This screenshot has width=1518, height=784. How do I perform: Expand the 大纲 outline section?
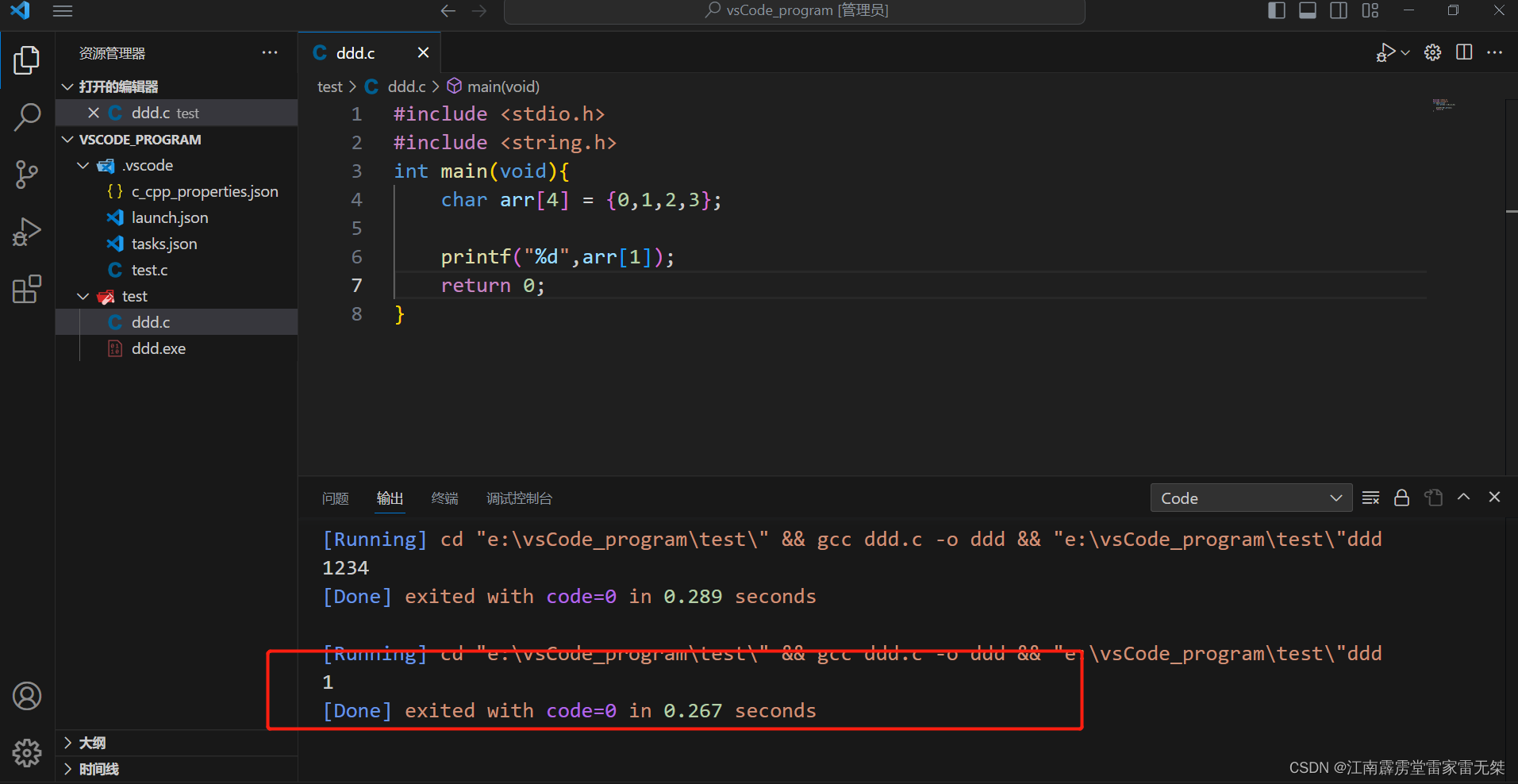click(x=68, y=743)
